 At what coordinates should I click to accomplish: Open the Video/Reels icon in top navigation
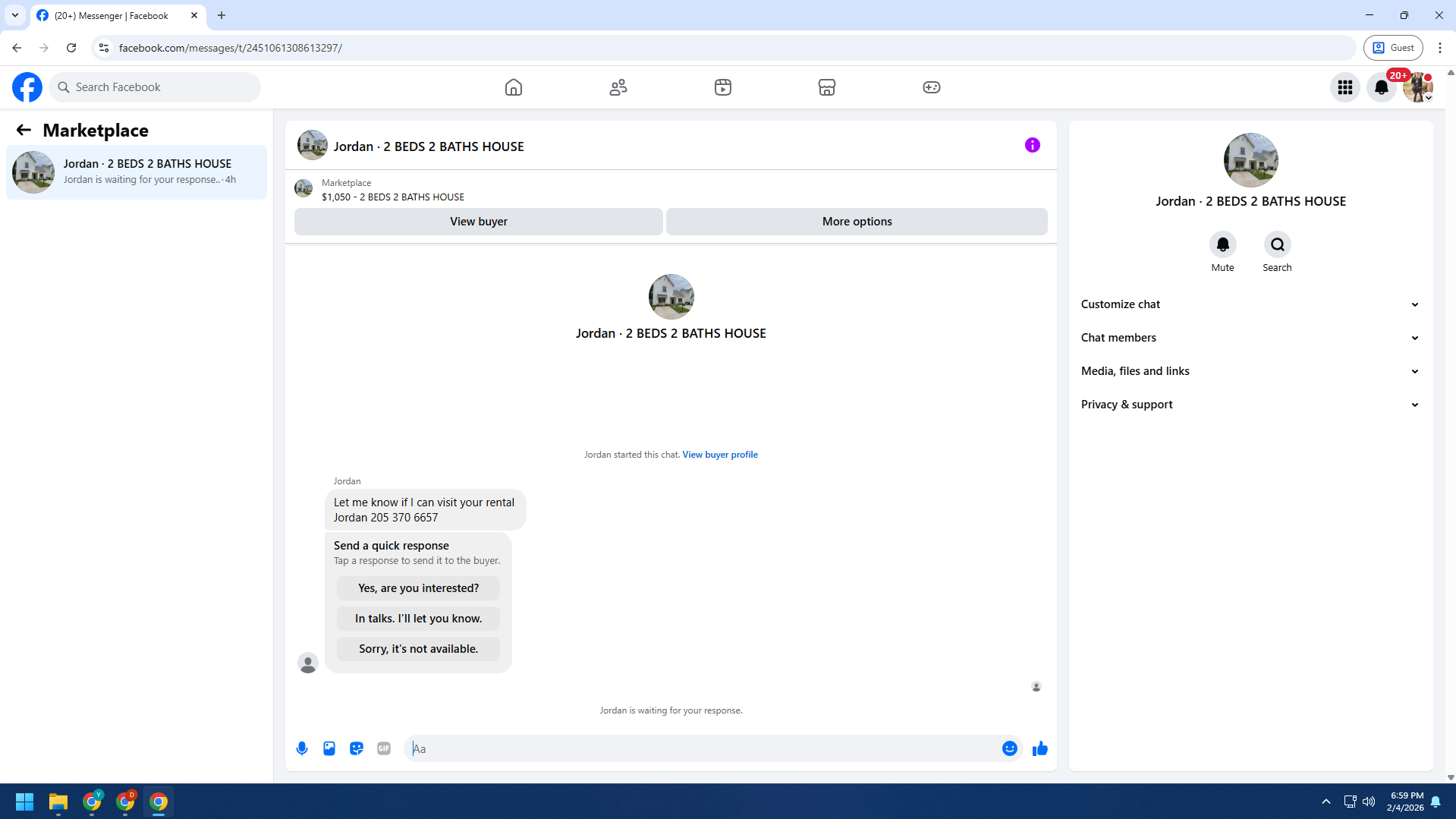723,87
